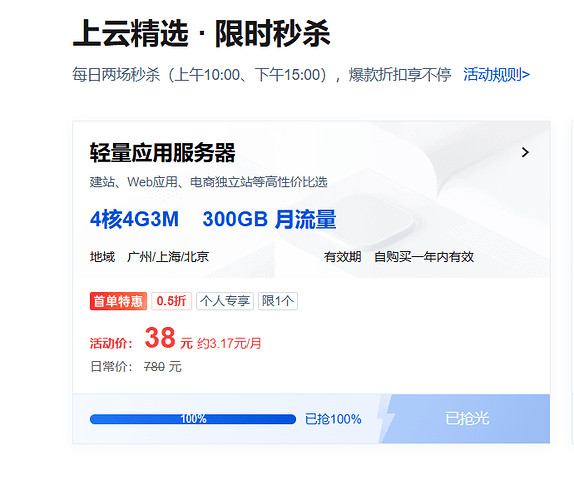The image size is (574, 500).
Task: Click the 建站、Web应用 description line
Action: tap(209, 182)
